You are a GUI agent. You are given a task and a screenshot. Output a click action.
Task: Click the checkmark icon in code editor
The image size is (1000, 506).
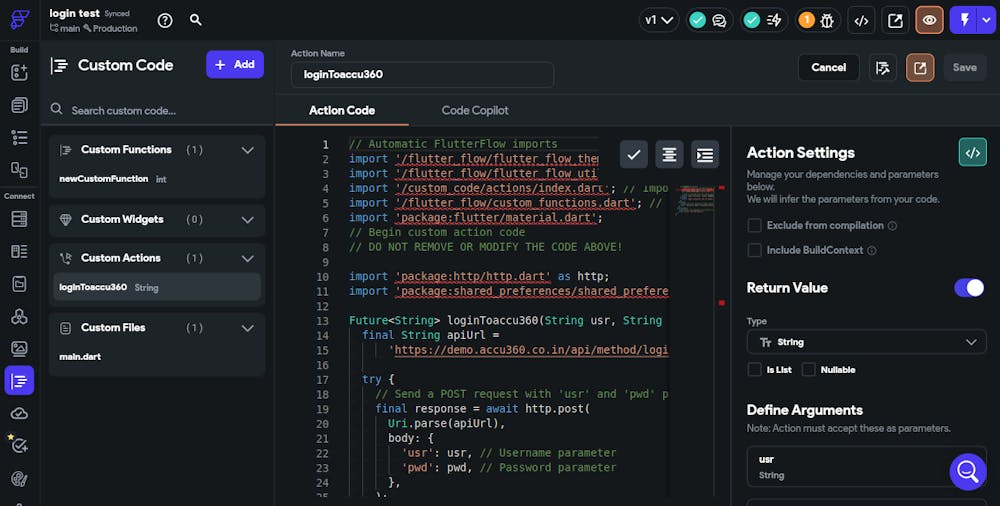point(634,154)
